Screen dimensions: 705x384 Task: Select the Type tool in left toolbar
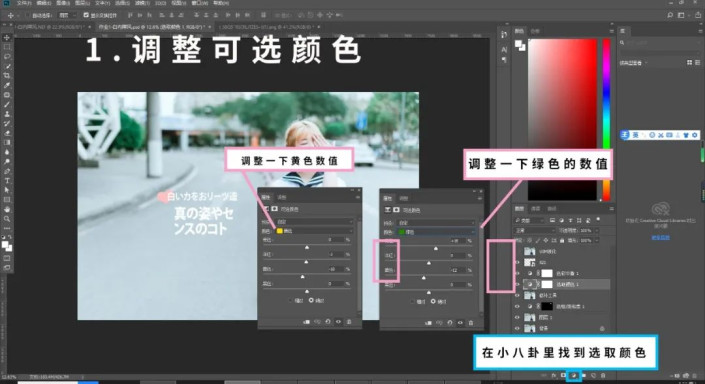coord(7,181)
